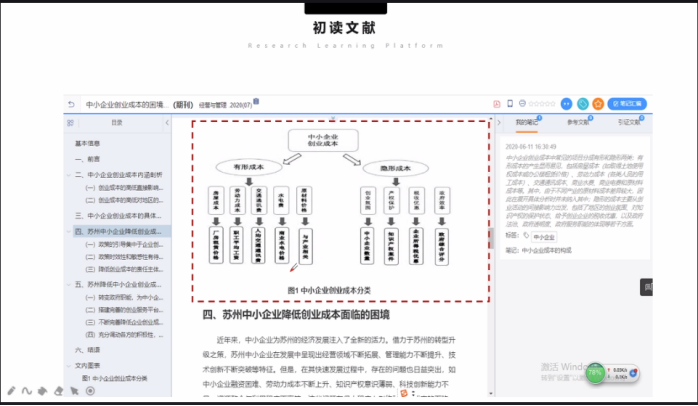Click the PDF download icon
The width and height of the screenshot is (698, 406).
coord(497,103)
